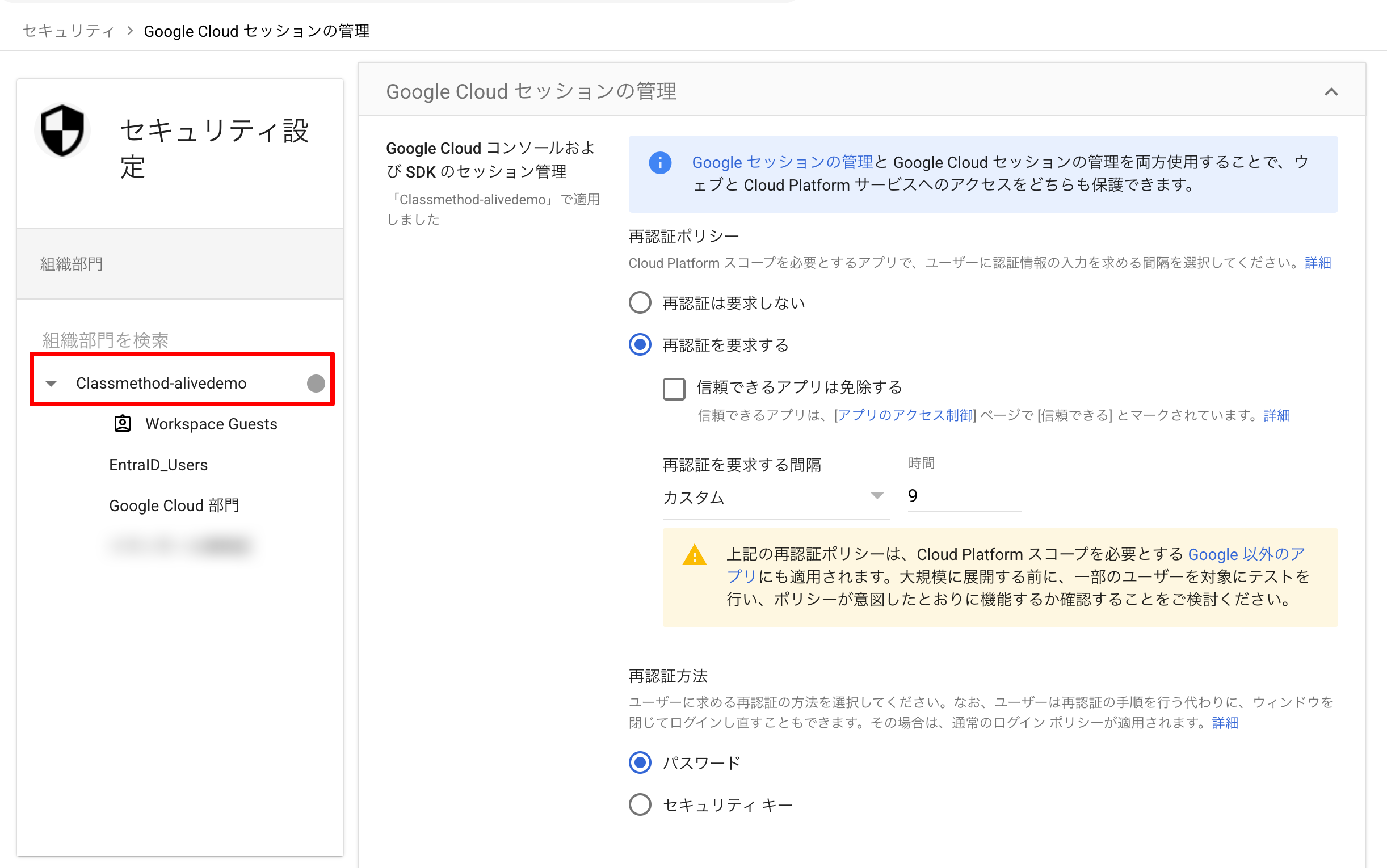
Task: Click the breadcrumb chevron separator after セキュリティ
Action: pos(130,31)
